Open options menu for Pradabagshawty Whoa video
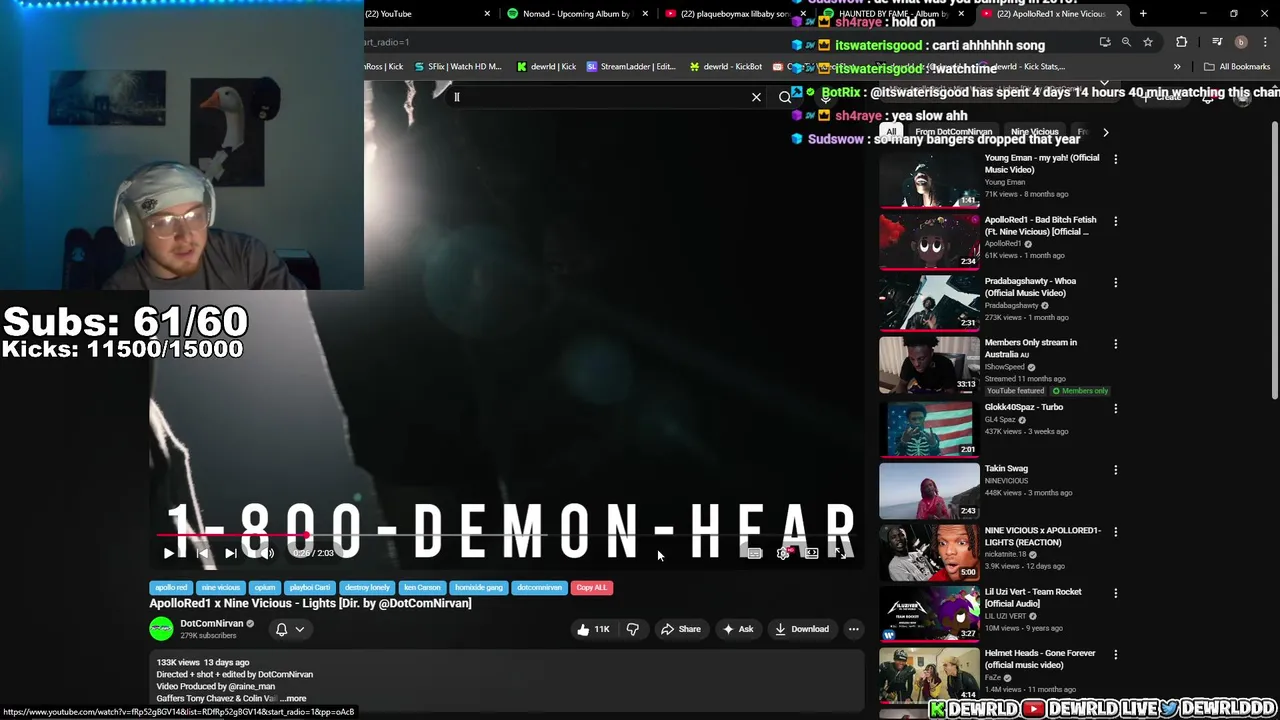The image size is (1280, 720). pyautogui.click(x=1116, y=283)
